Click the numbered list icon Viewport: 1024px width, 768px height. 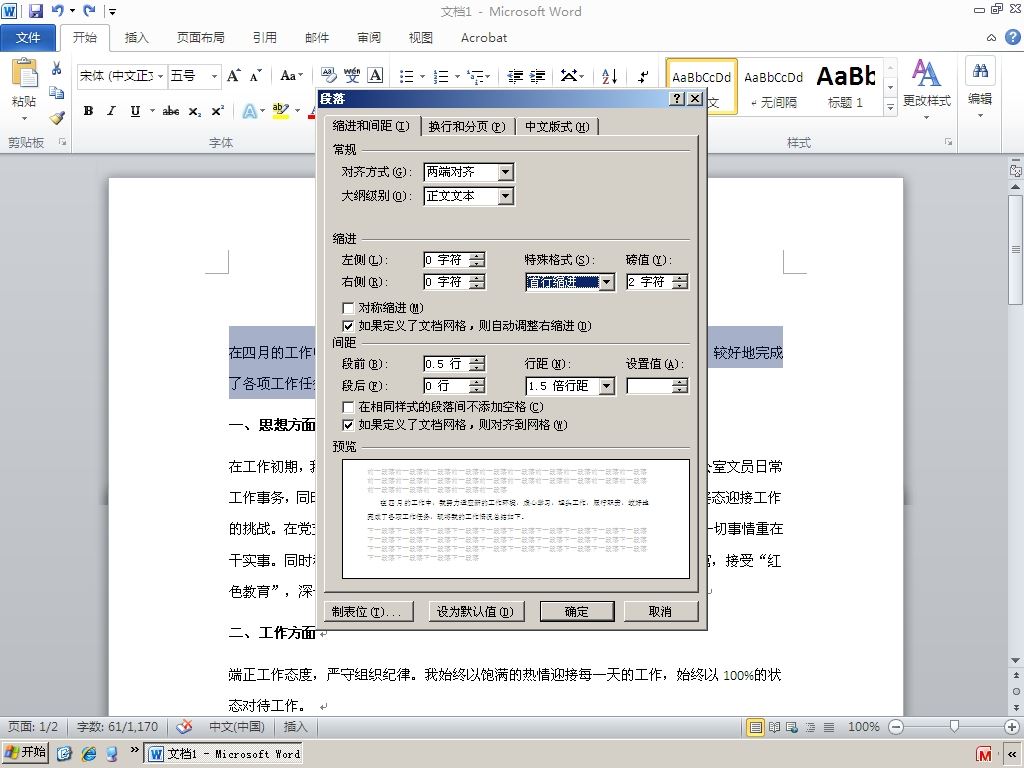[441, 76]
